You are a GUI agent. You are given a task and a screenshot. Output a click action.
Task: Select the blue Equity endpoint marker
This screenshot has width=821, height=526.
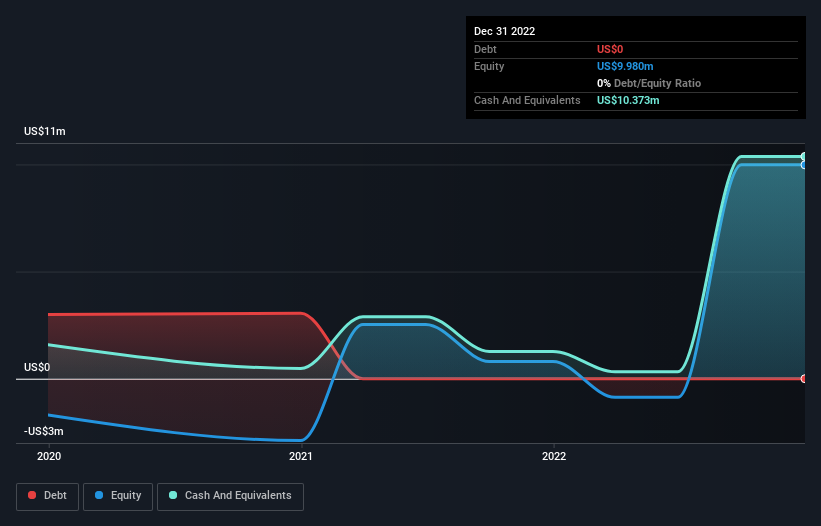point(804,165)
